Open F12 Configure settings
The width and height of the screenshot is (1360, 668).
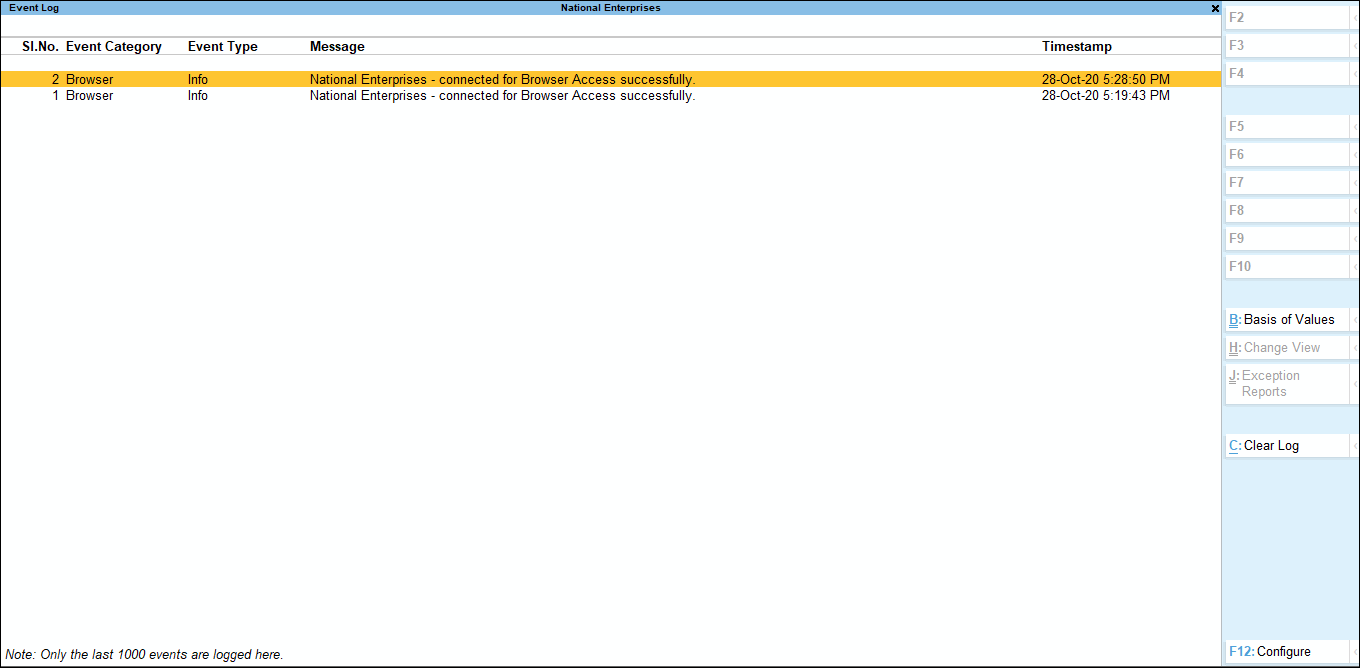click(x=1287, y=652)
